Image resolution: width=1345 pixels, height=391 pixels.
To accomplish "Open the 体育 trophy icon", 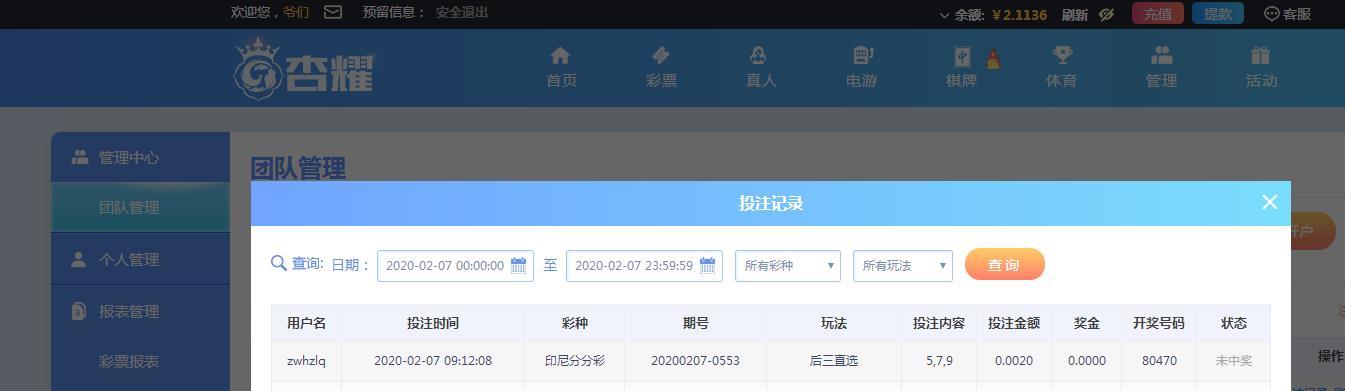I will click(x=1062, y=55).
